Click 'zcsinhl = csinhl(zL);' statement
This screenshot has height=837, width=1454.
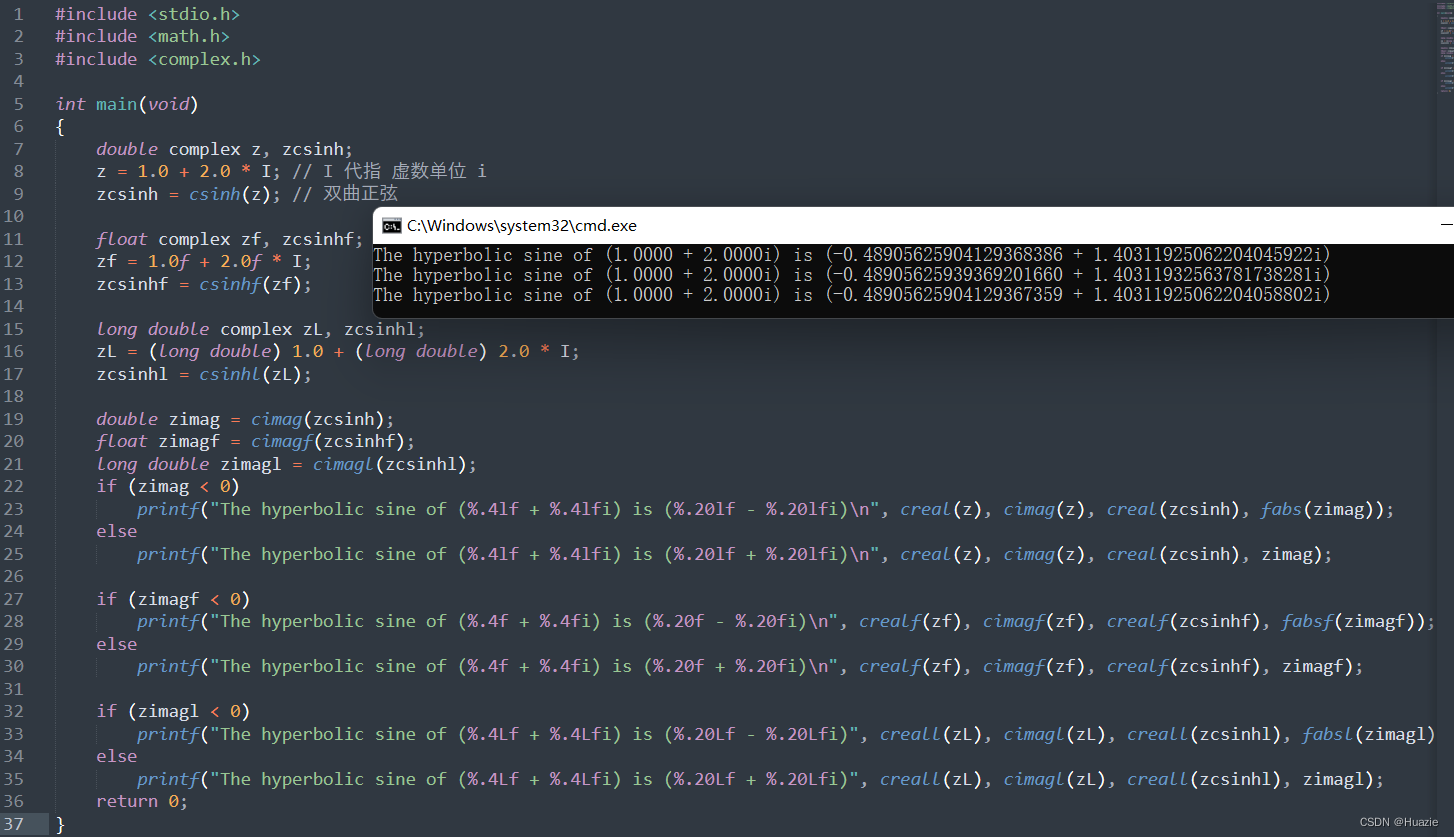point(204,374)
